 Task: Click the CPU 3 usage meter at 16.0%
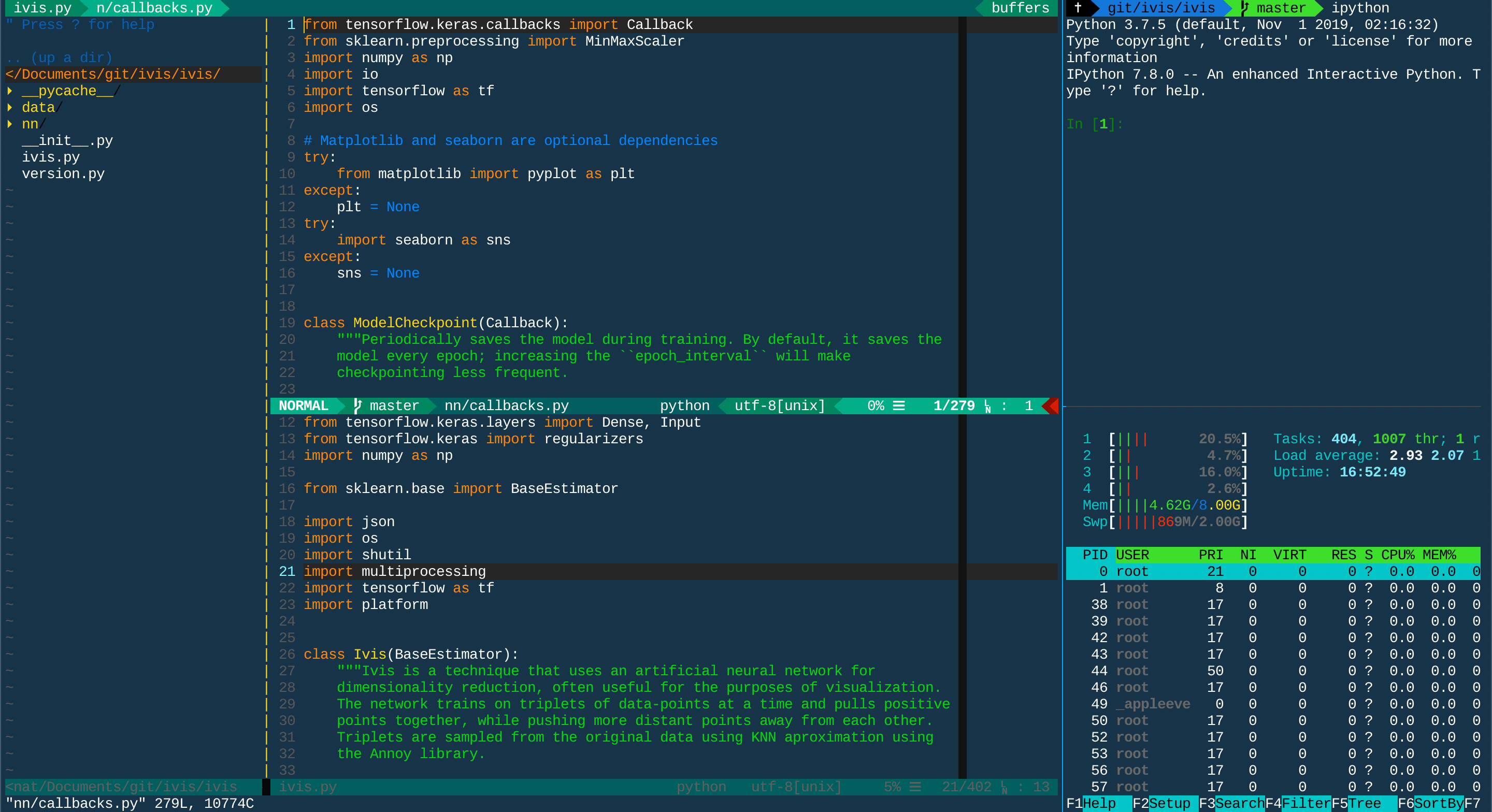1165,473
